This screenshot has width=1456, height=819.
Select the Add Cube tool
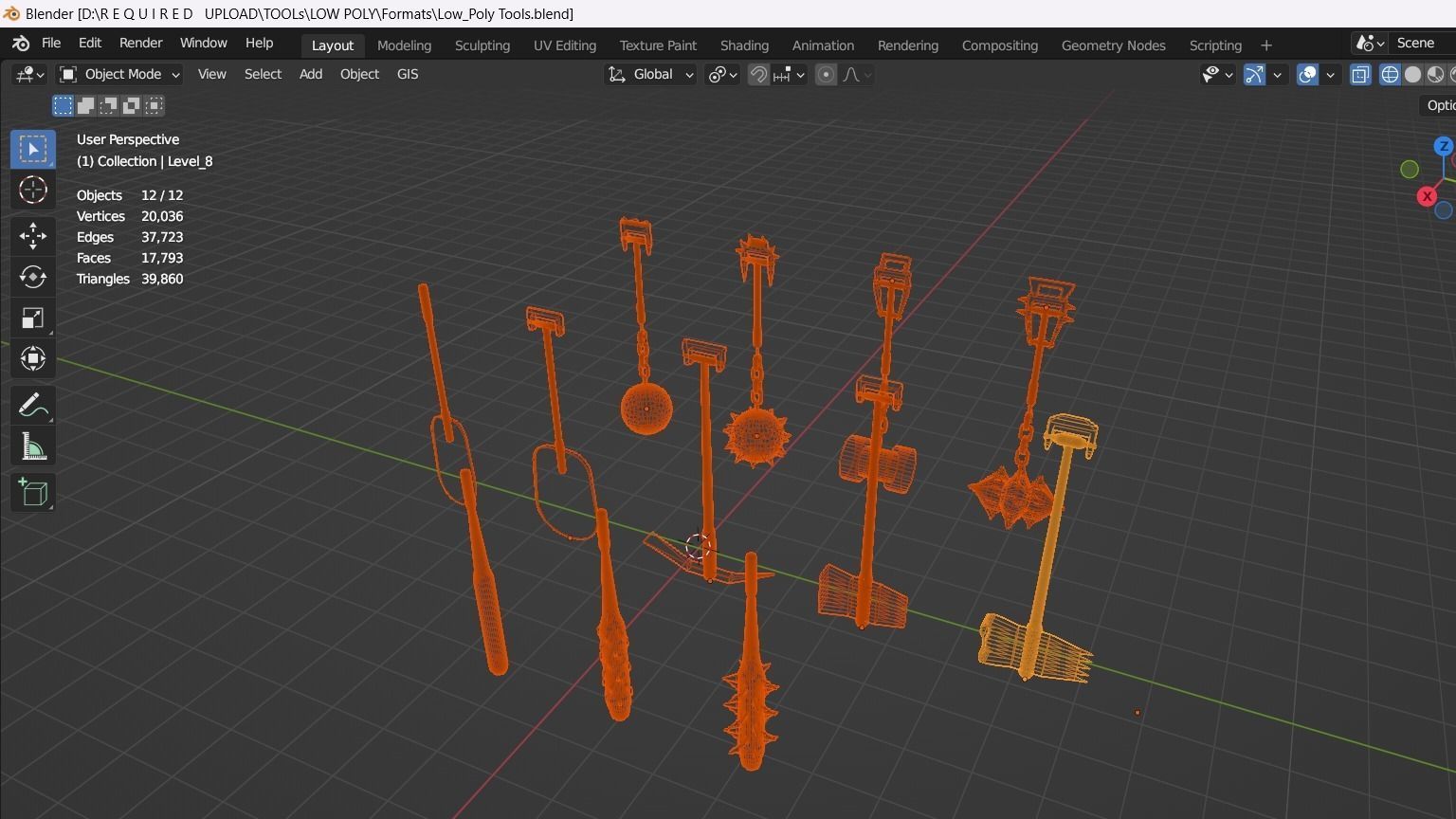click(33, 492)
